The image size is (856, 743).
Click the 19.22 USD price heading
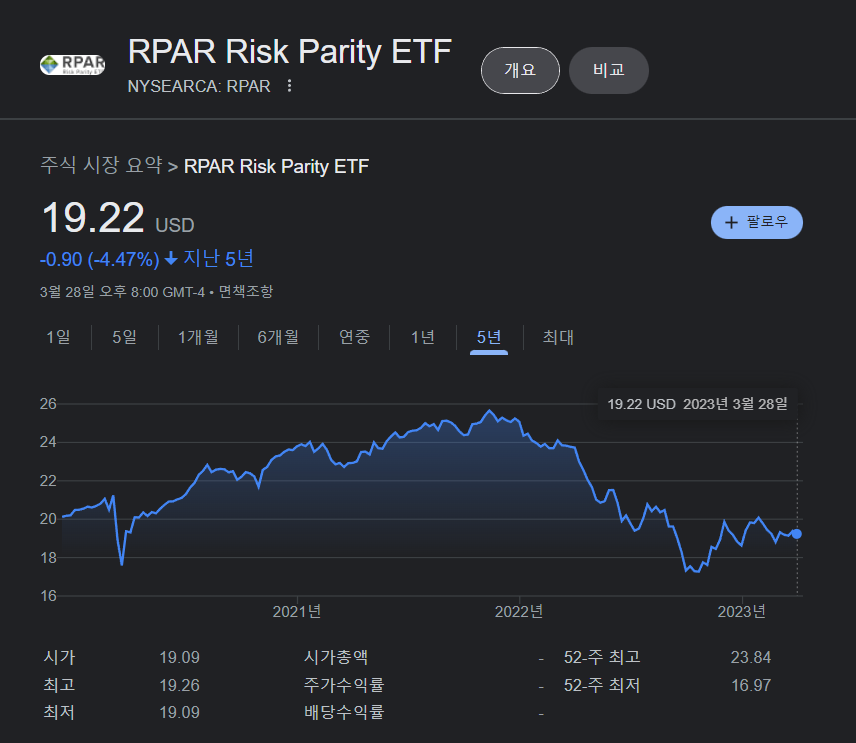point(118,218)
